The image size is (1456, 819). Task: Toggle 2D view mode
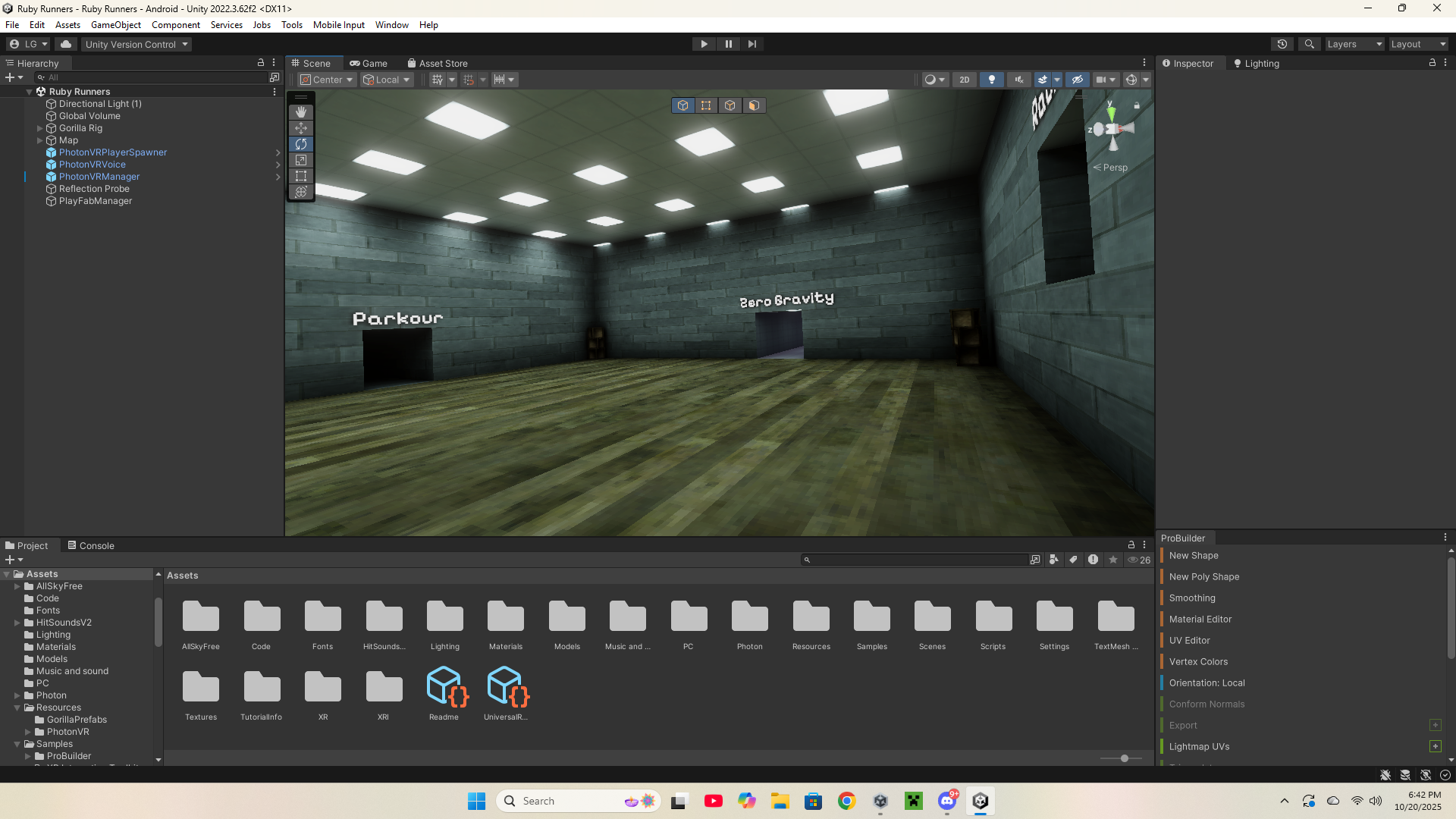point(964,80)
